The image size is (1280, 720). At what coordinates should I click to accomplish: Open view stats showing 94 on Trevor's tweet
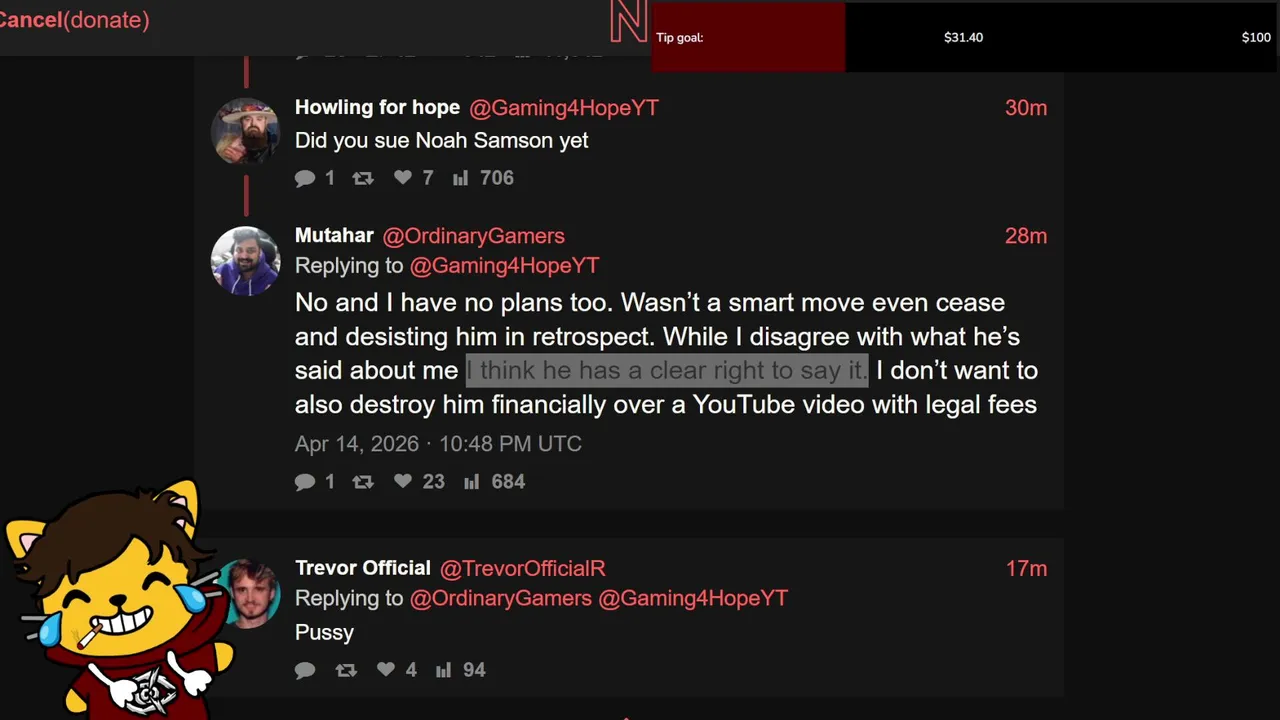click(443, 670)
